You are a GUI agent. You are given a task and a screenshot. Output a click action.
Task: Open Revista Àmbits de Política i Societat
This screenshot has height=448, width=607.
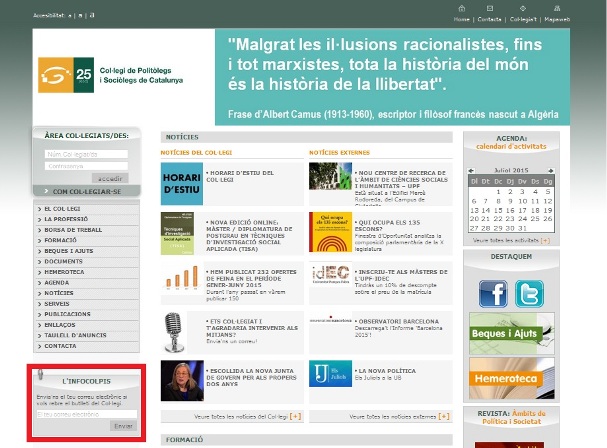[x=511, y=417]
